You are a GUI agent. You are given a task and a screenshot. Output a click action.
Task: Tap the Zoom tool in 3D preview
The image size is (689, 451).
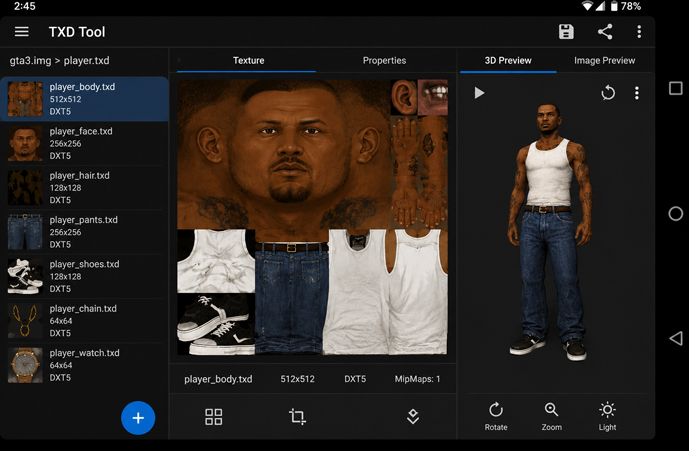[x=551, y=416]
